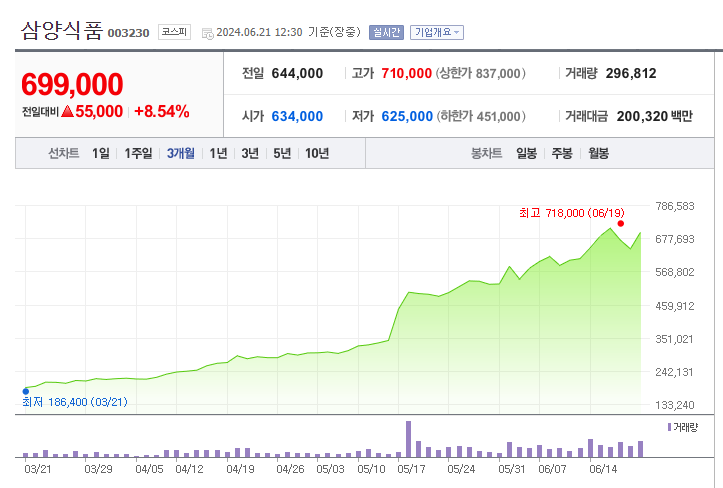Click the +8.54% change rate

click(161, 111)
